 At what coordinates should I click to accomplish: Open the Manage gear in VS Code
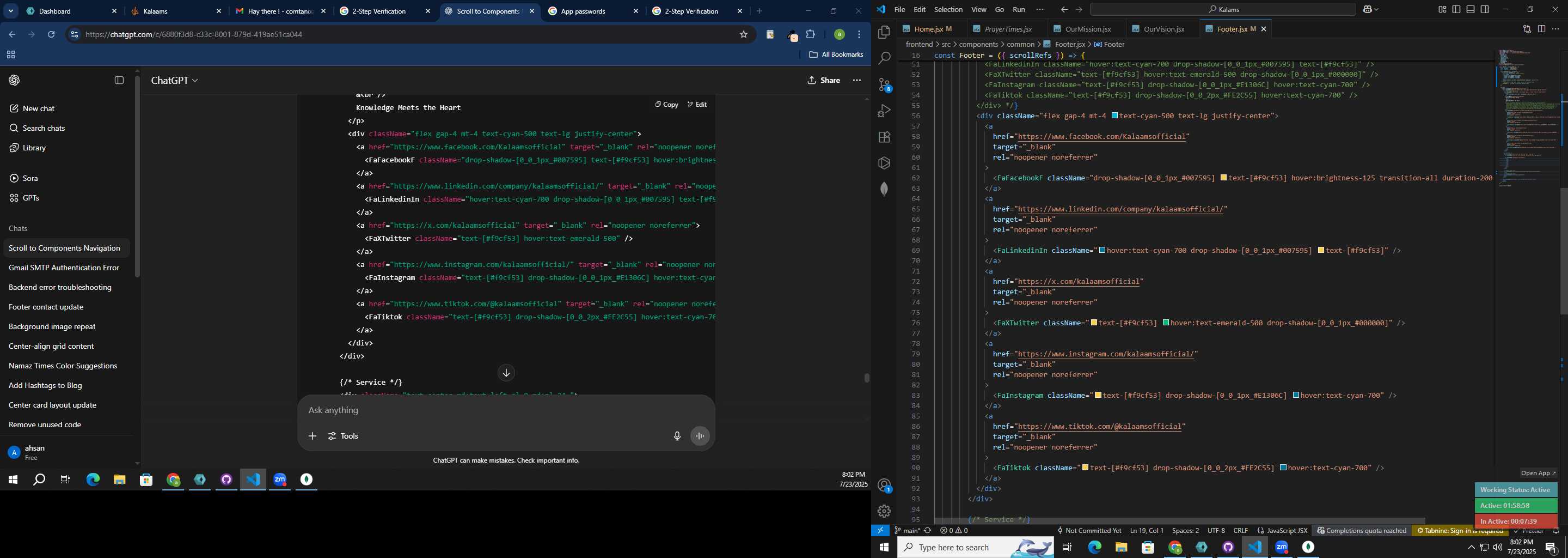884,511
